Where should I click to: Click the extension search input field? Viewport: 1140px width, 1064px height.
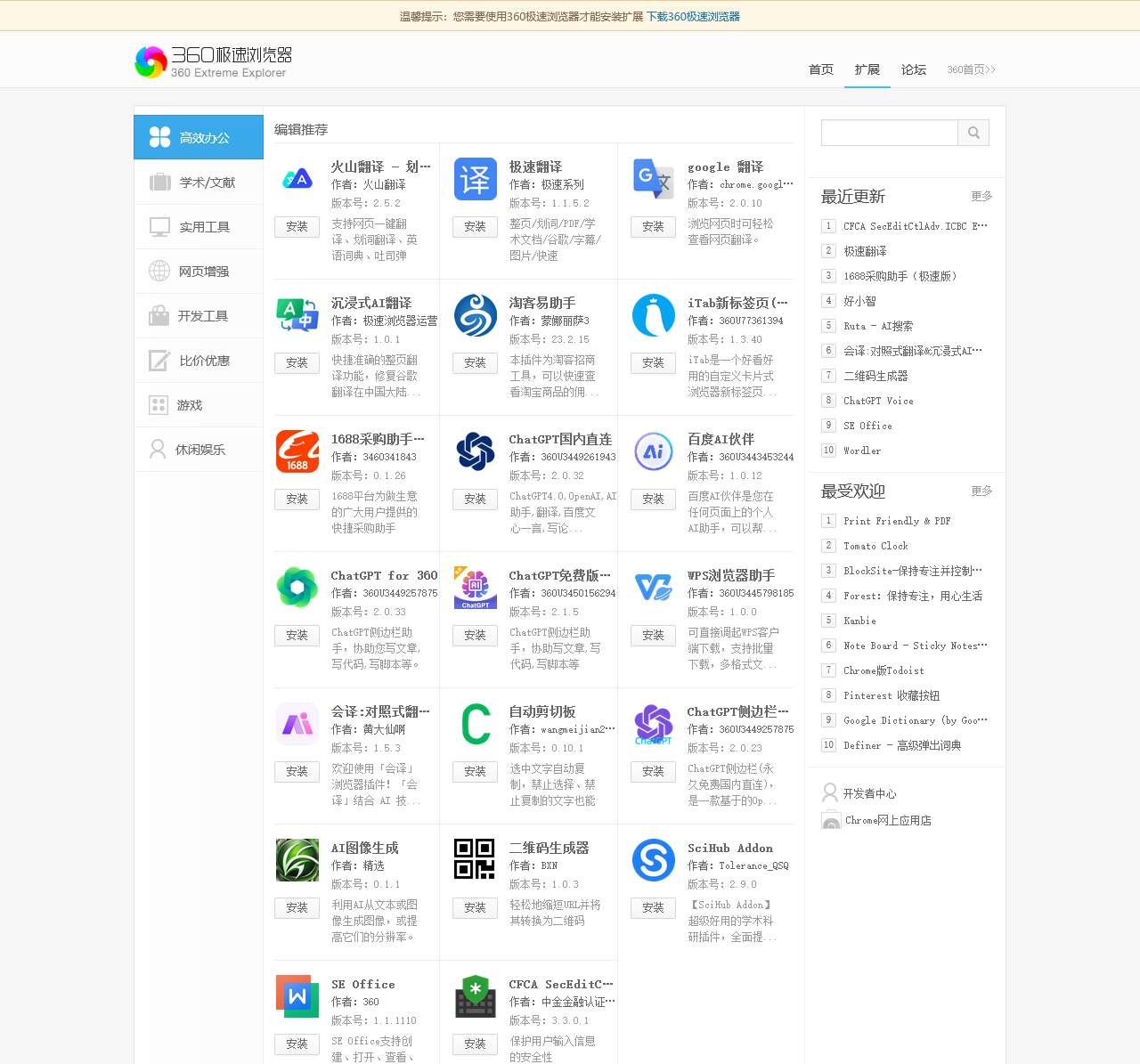tap(890, 133)
